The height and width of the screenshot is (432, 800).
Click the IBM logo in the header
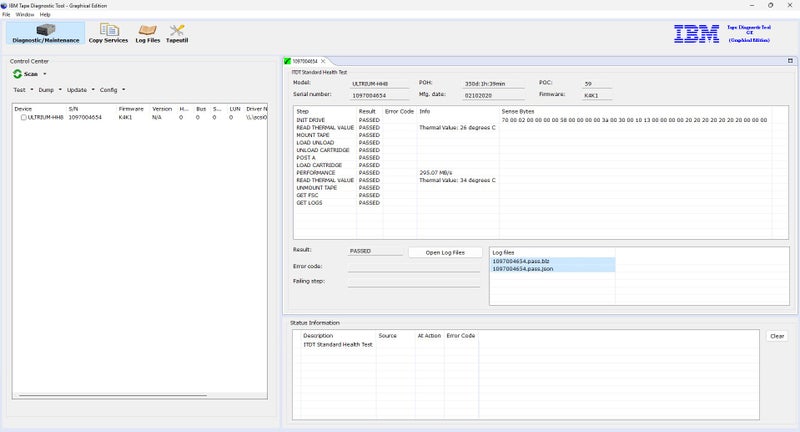coord(695,34)
